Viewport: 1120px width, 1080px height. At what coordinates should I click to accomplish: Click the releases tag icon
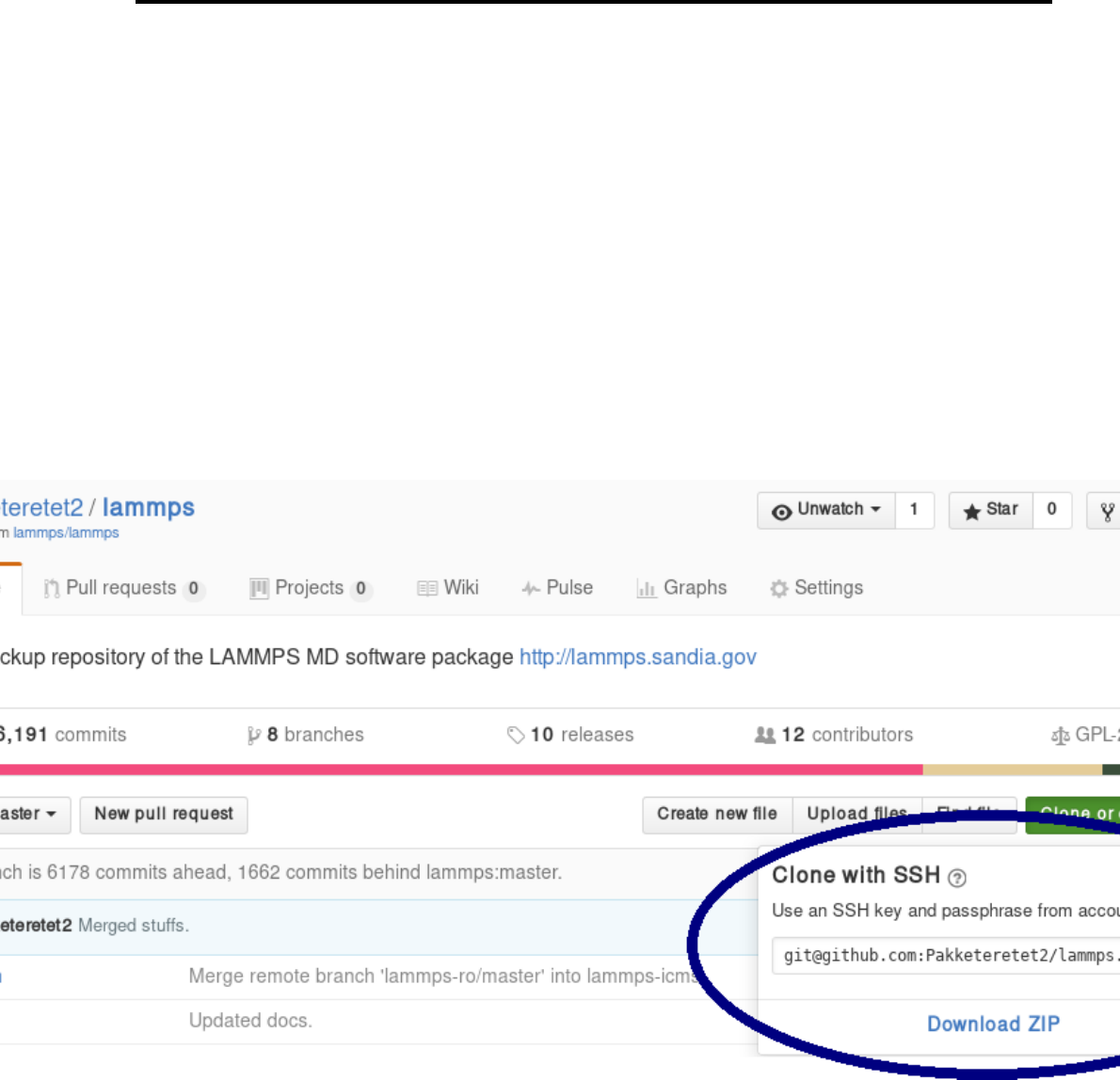(516, 736)
